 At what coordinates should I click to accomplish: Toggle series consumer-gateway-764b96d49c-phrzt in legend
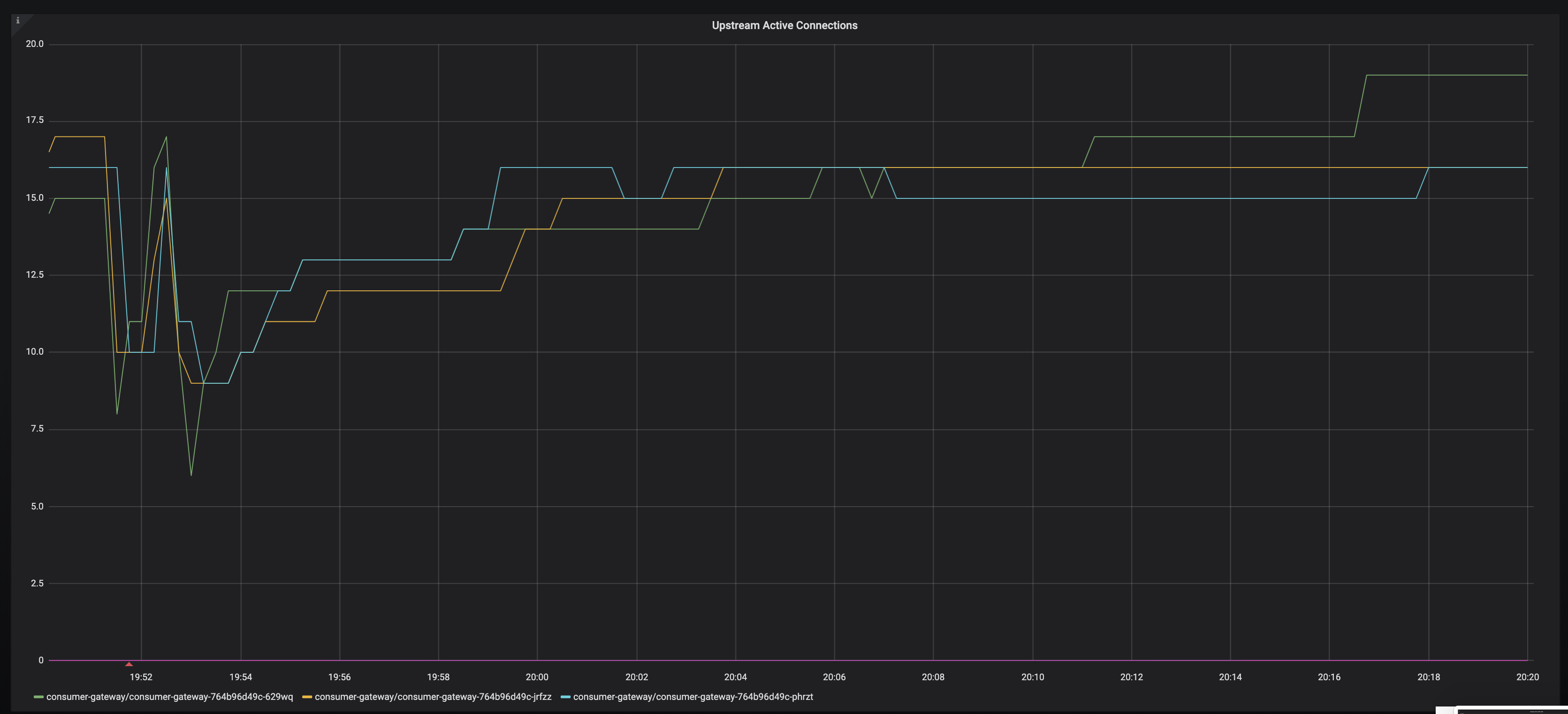693,697
